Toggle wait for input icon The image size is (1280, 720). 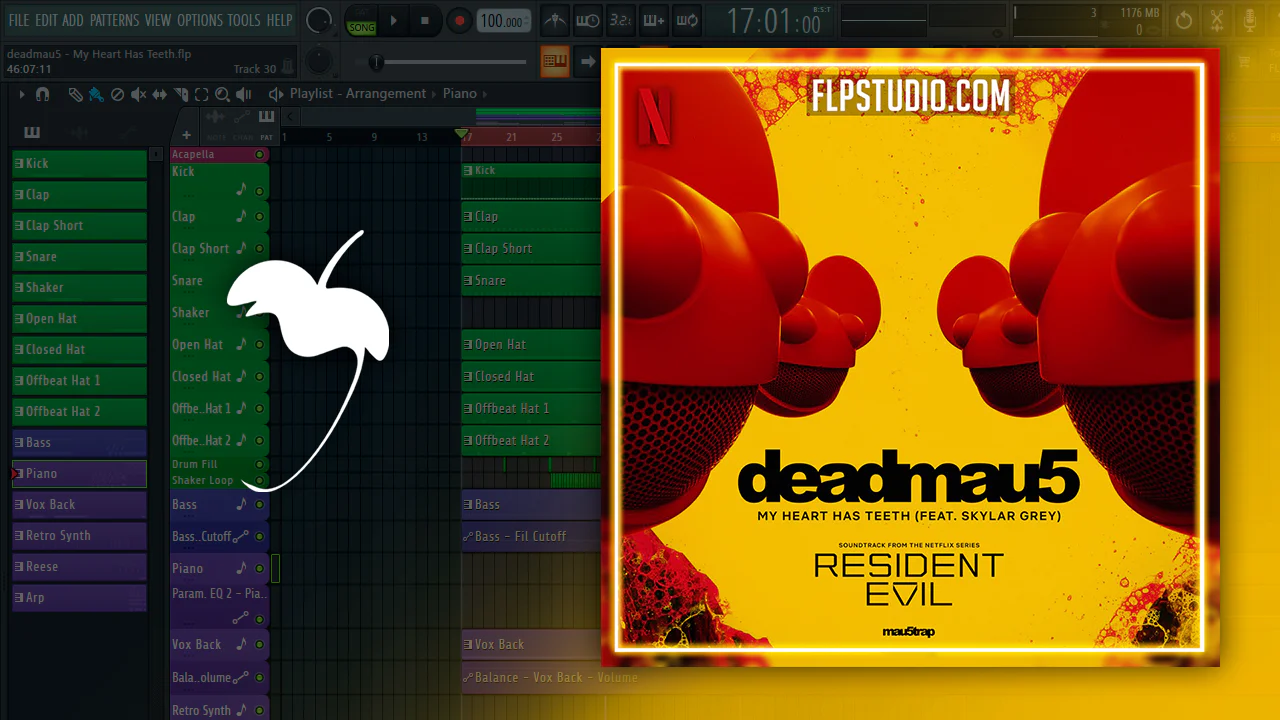point(588,20)
